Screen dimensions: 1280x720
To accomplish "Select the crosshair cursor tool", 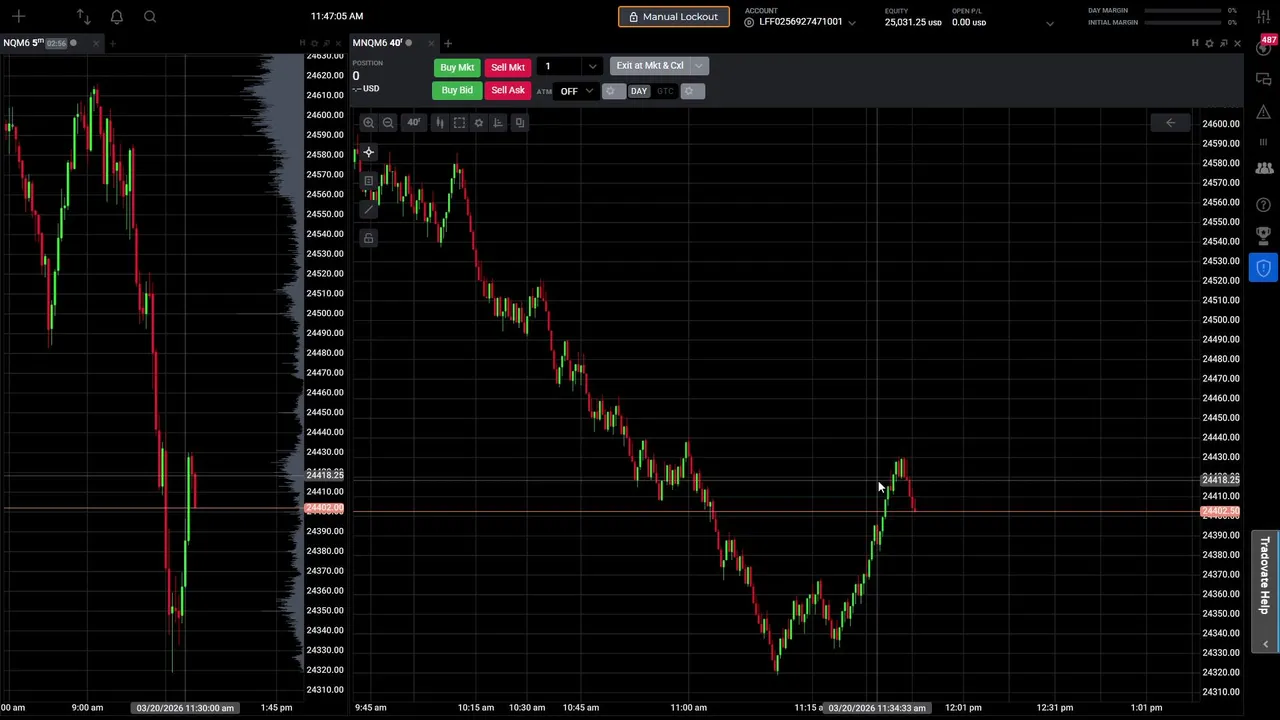I will click(x=368, y=153).
